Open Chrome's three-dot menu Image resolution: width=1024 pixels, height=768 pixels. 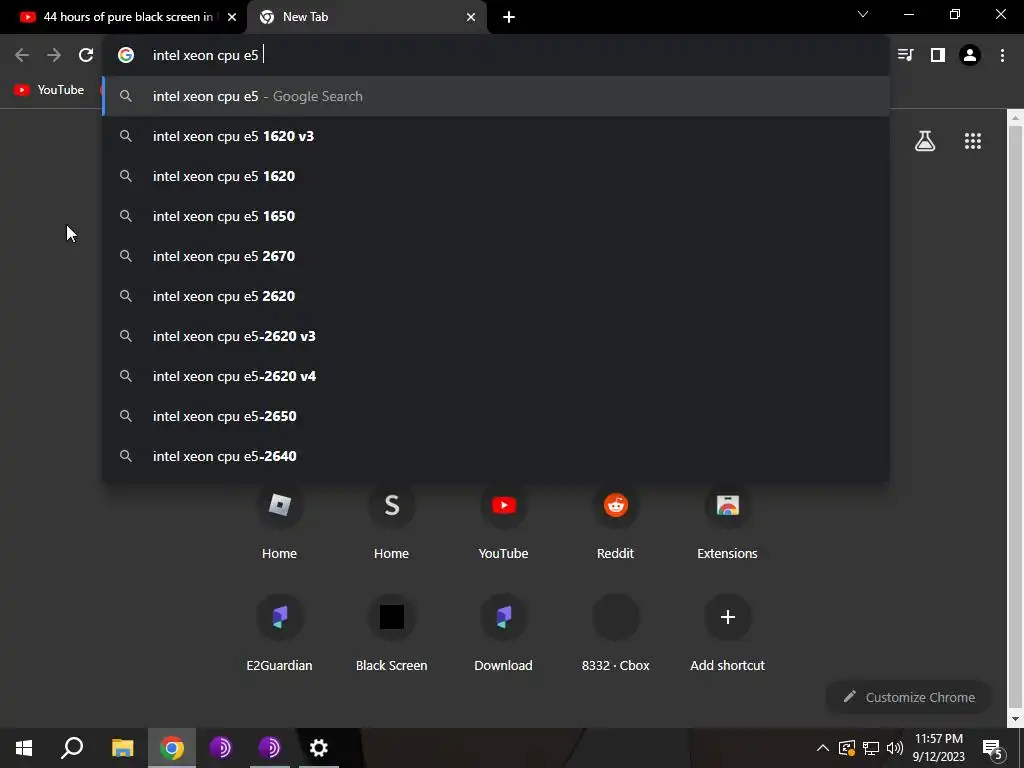click(x=1002, y=56)
